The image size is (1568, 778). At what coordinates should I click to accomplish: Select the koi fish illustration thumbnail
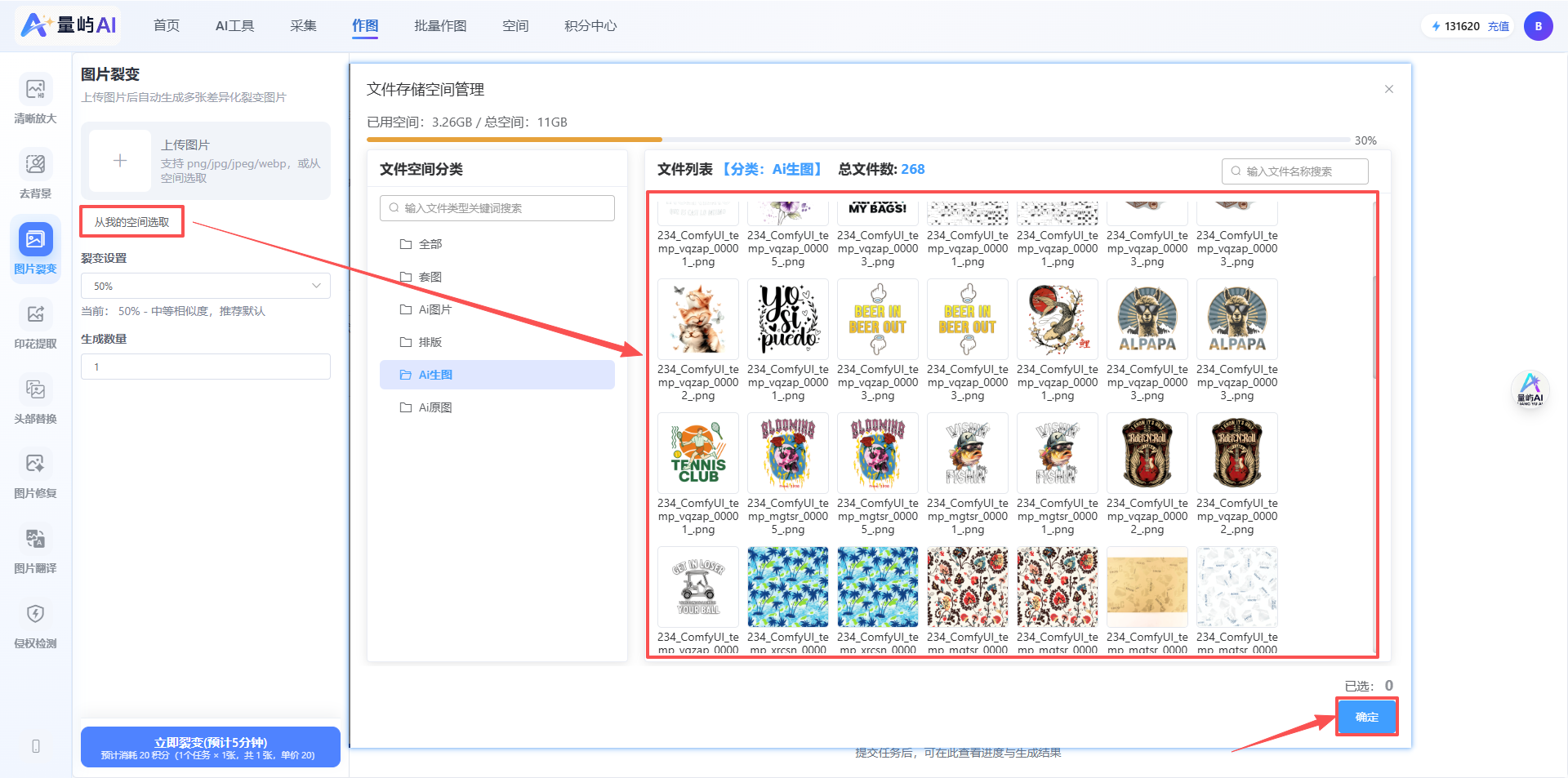pos(1058,319)
